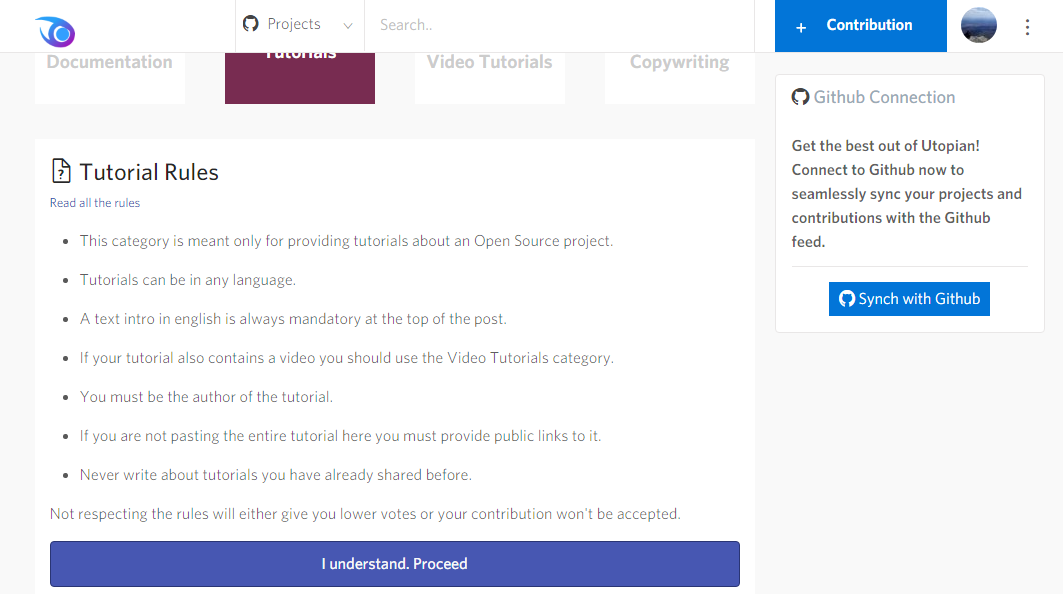Click the Utopian logo icon

tap(54, 31)
